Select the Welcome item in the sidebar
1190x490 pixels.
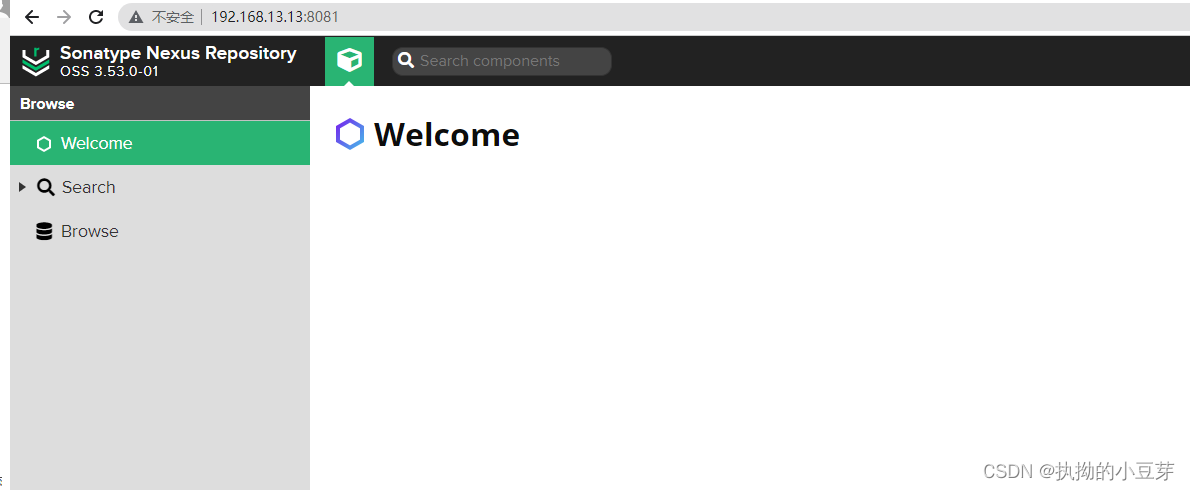(x=160, y=143)
